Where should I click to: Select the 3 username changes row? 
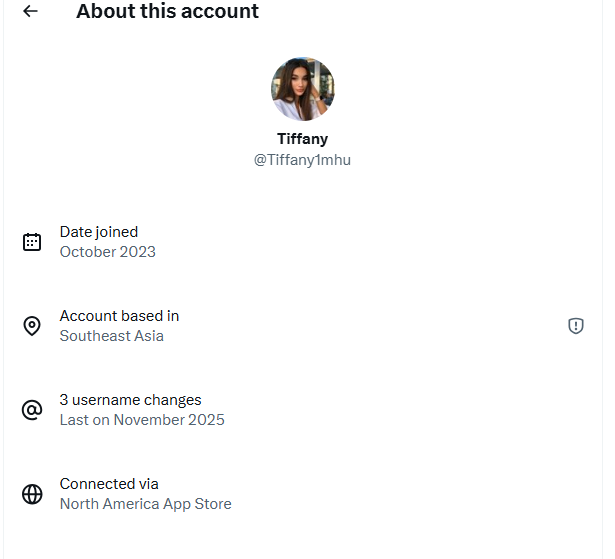(x=130, y=400)
